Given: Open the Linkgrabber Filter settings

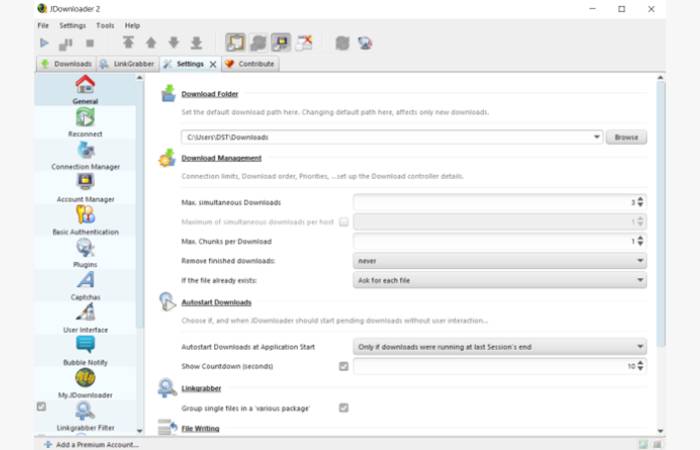Looking at the screenshot, I should coord(85,416).
